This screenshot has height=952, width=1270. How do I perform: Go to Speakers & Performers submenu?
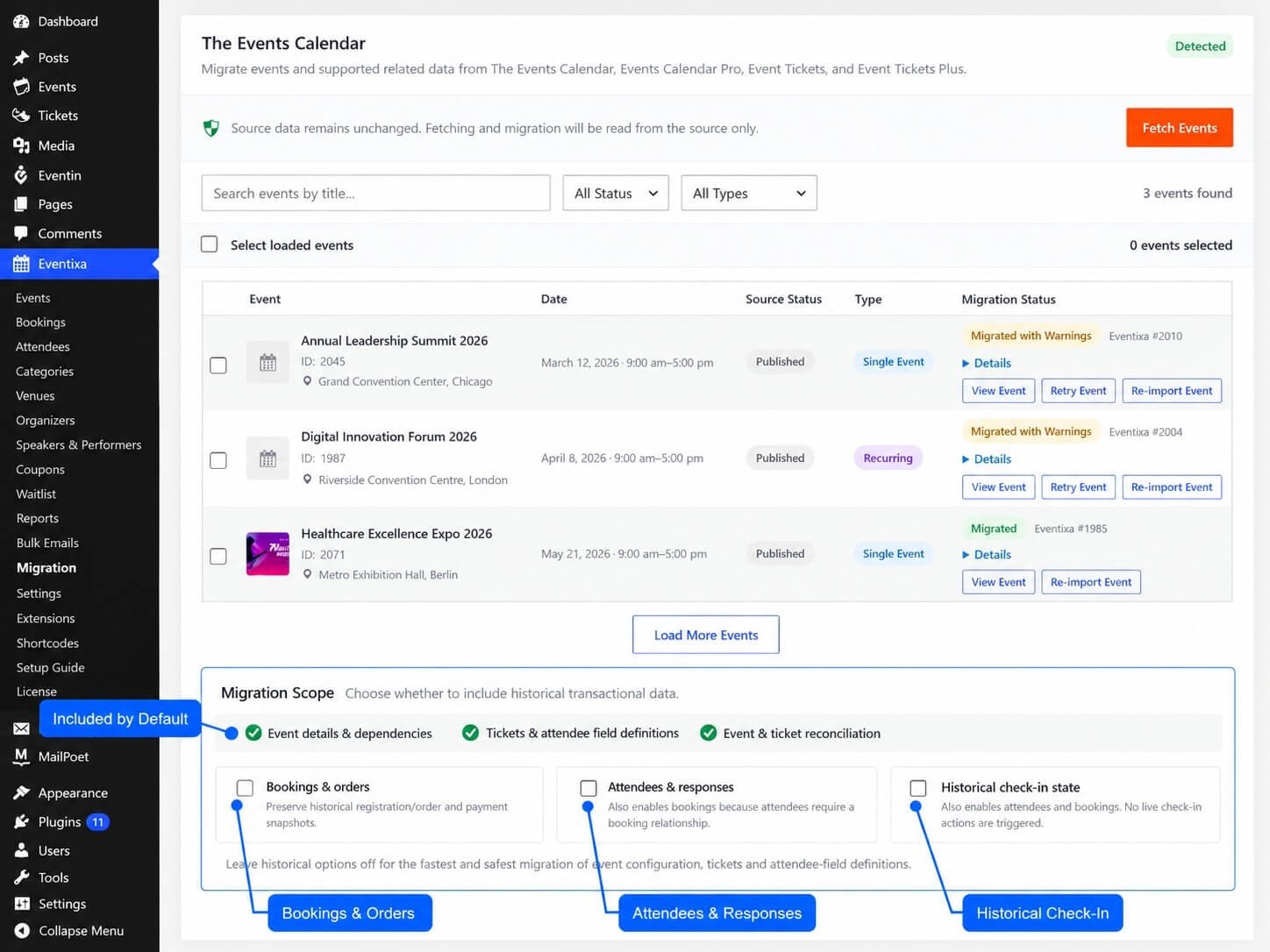click(x=79, y=445)
